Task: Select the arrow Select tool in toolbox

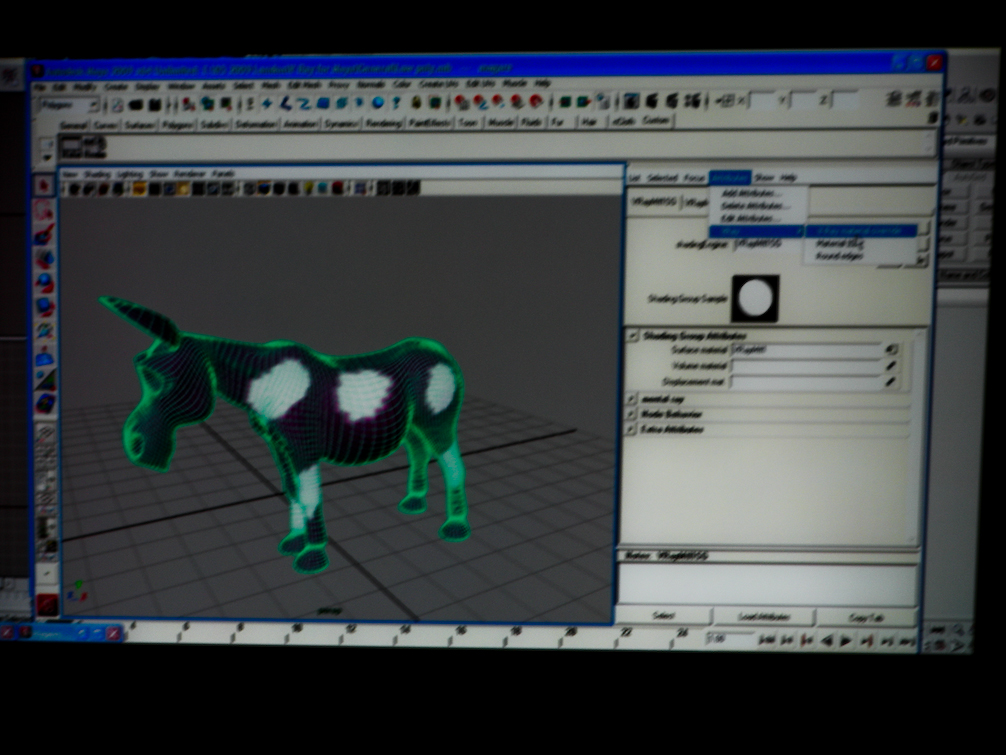Action: point(44,185)
